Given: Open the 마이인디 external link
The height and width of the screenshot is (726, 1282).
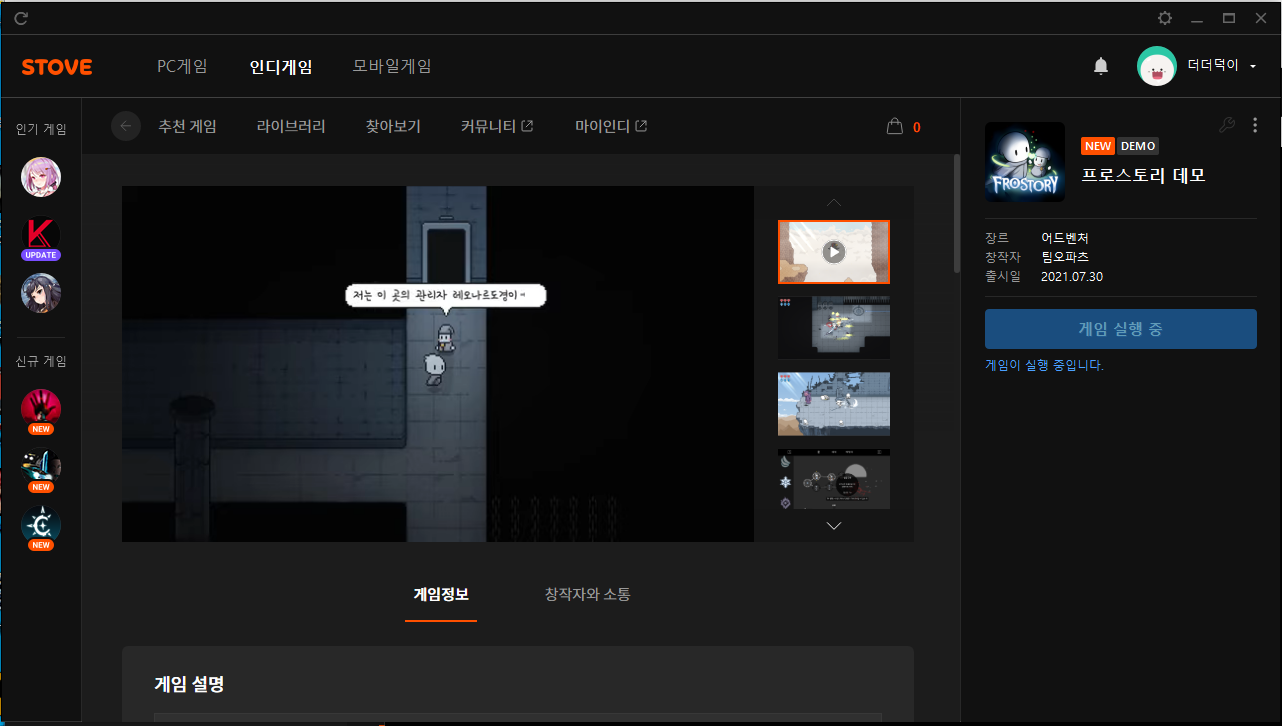Looking at the screenshot, I should point(611,126).
